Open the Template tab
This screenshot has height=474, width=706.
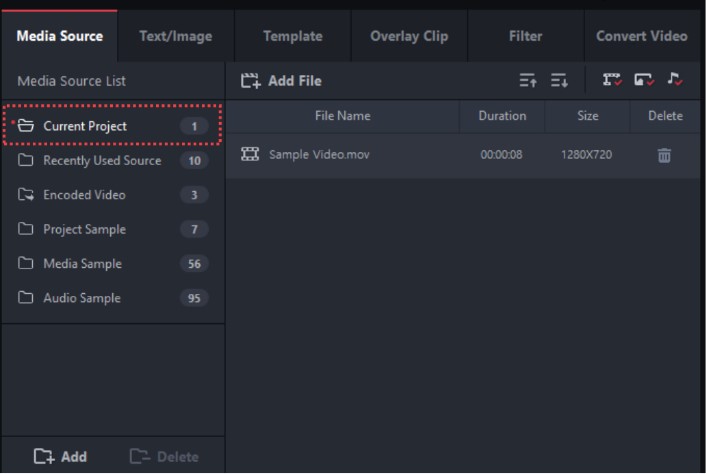tap(292, 36)
